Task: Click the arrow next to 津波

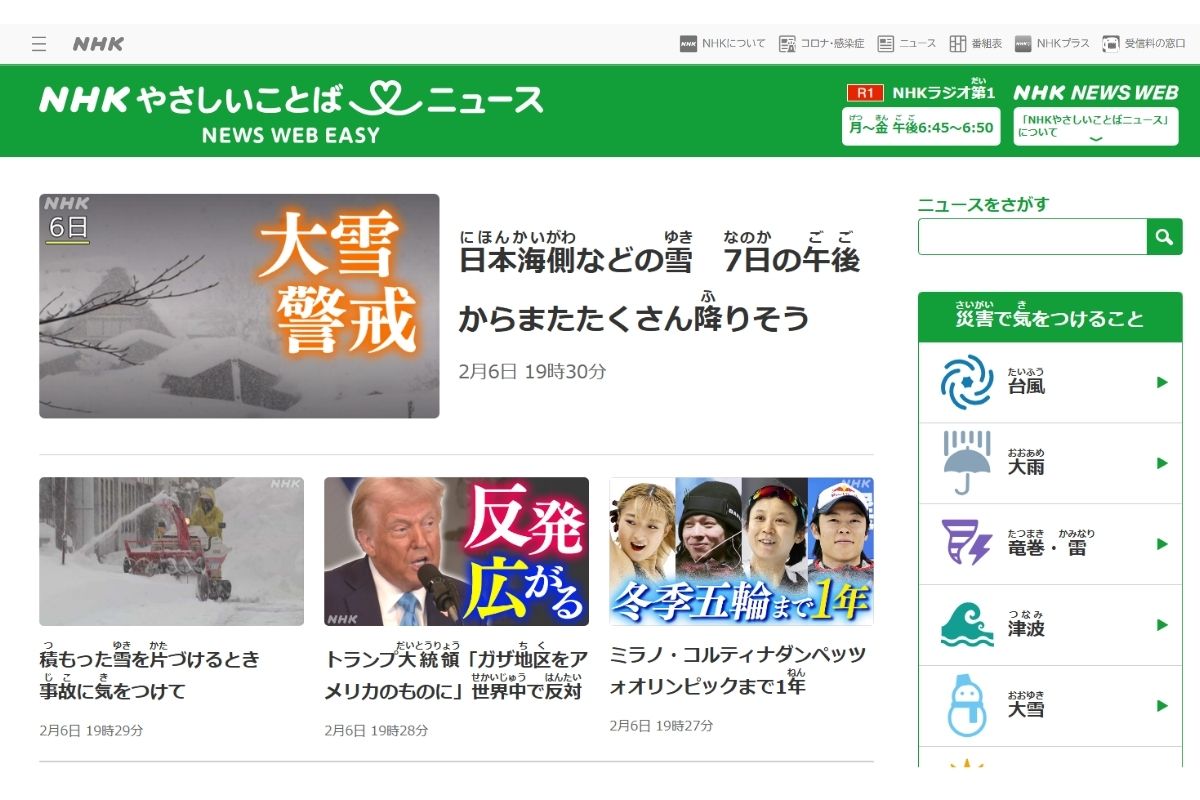Action: (x=1161, y=625)
